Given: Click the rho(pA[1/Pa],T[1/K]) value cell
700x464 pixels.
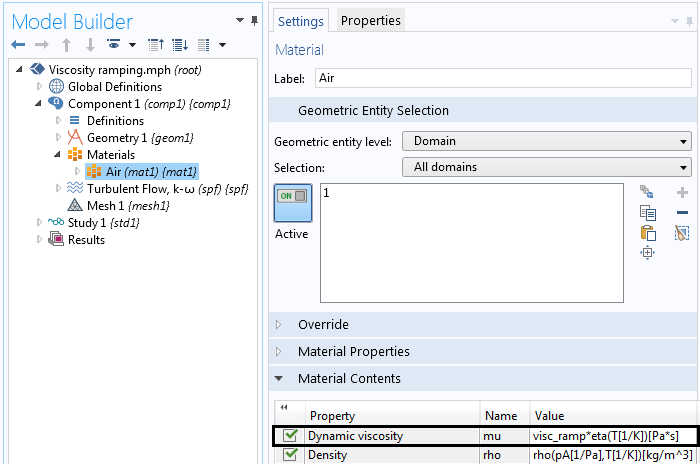Looking at the screenshot, I should coord(613,455).
